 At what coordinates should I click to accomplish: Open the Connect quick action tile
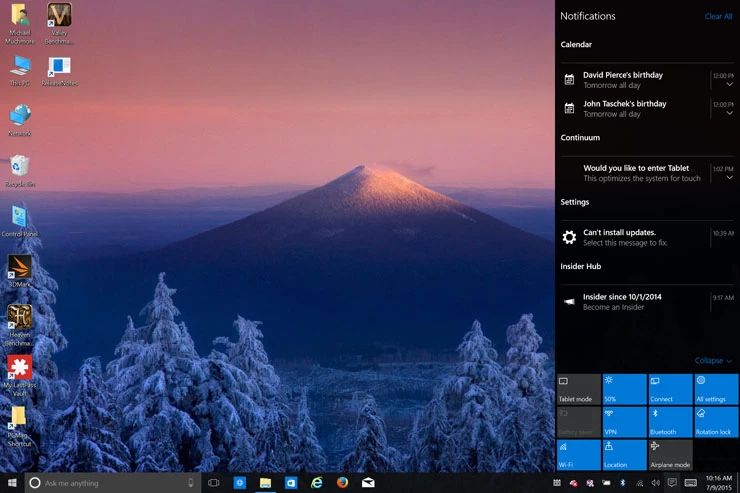coord(670,389)
